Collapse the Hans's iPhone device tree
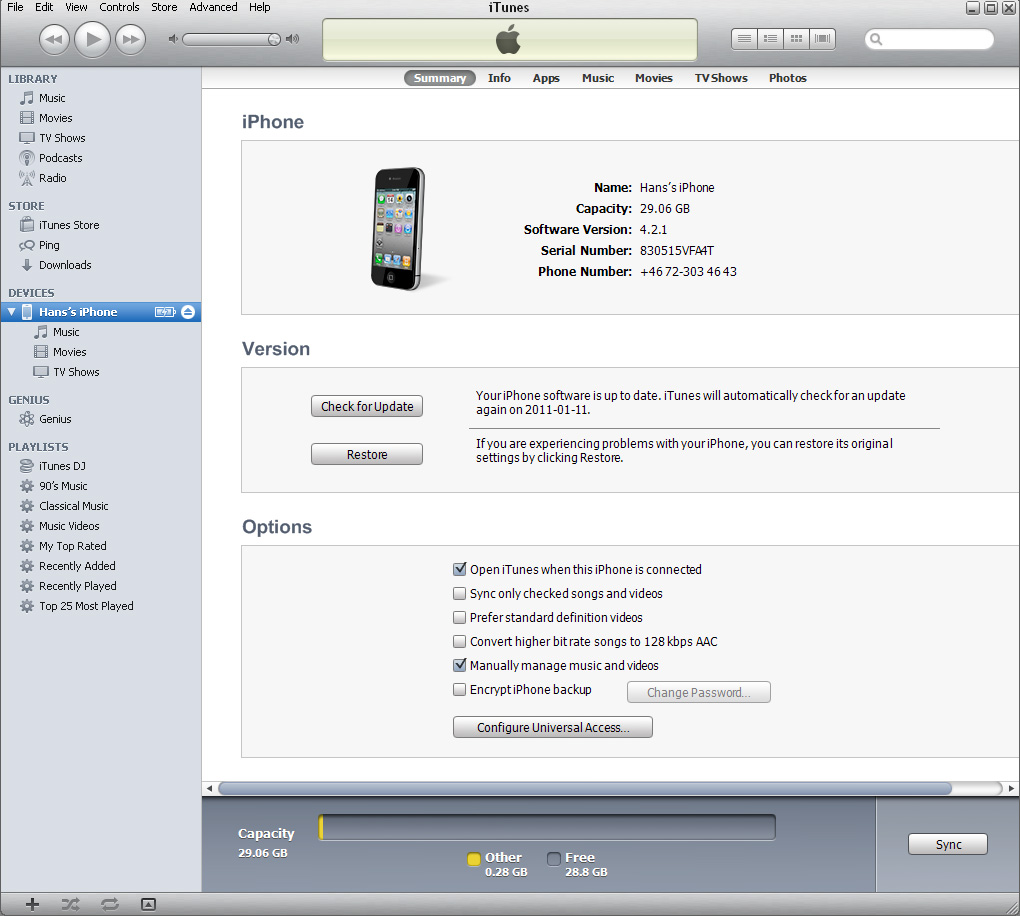 [x=11, y=312]
